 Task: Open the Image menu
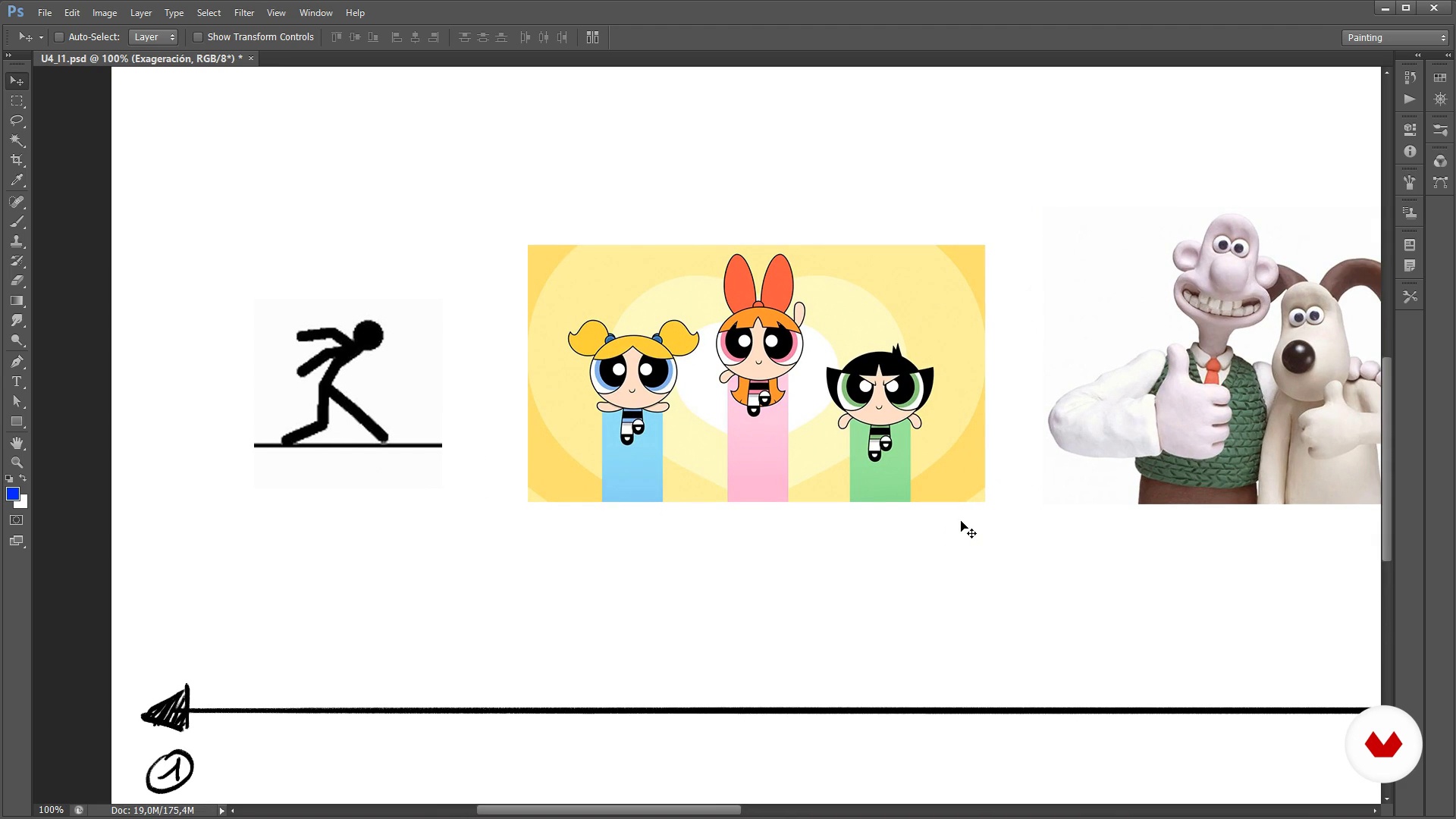point(105,13)
